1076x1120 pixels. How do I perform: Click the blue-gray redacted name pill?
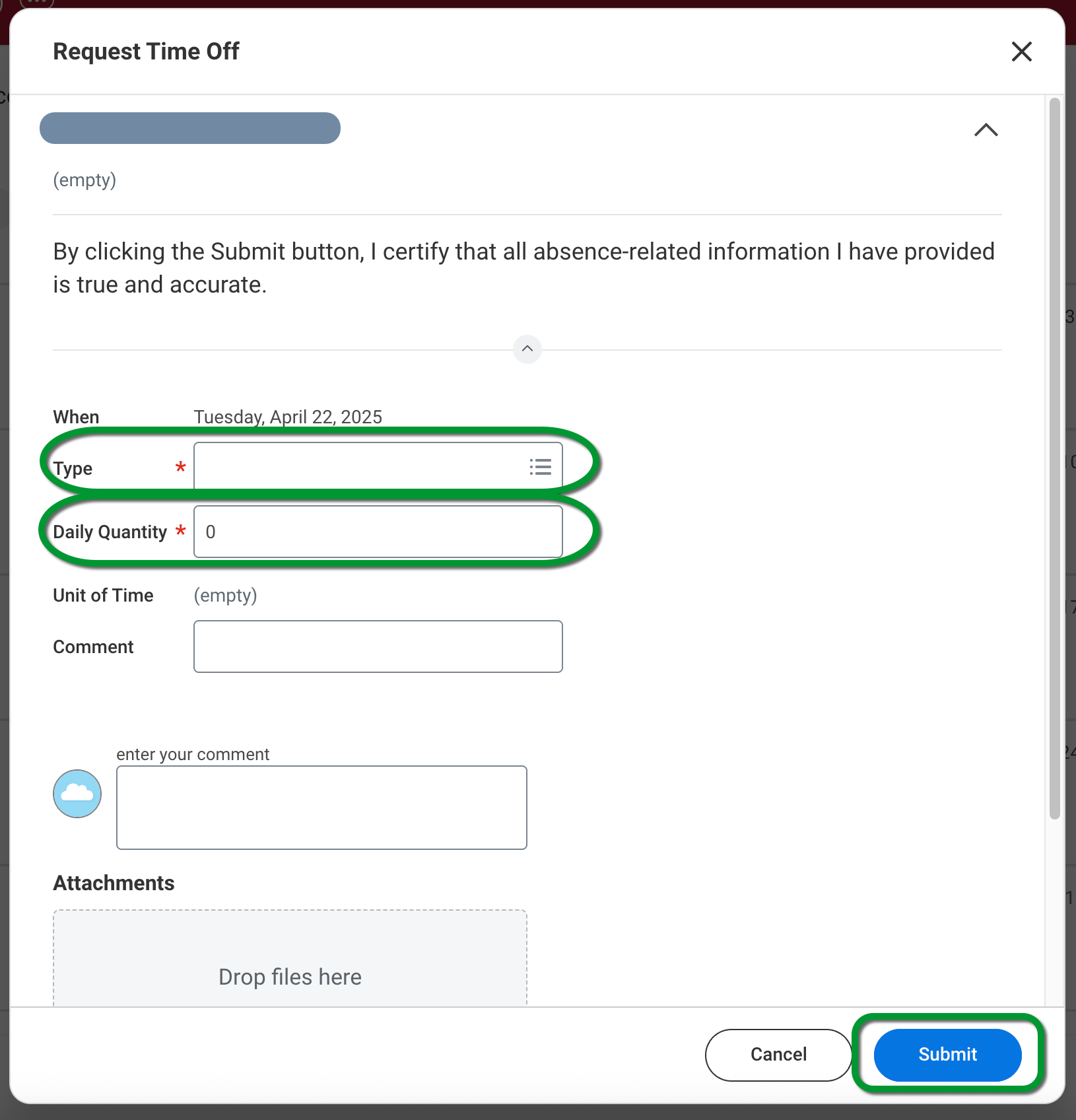coord(190,128)
